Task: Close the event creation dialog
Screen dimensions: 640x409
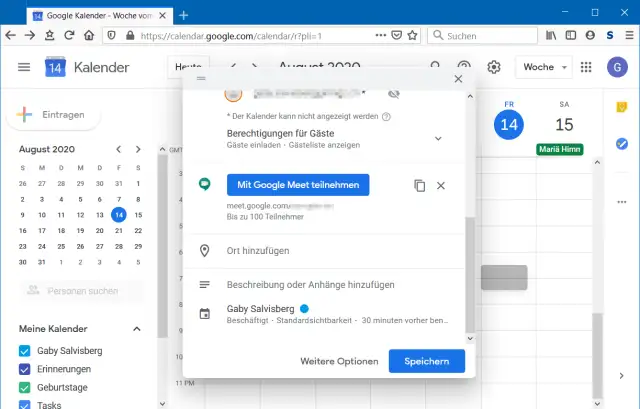Action: (458, 78)
